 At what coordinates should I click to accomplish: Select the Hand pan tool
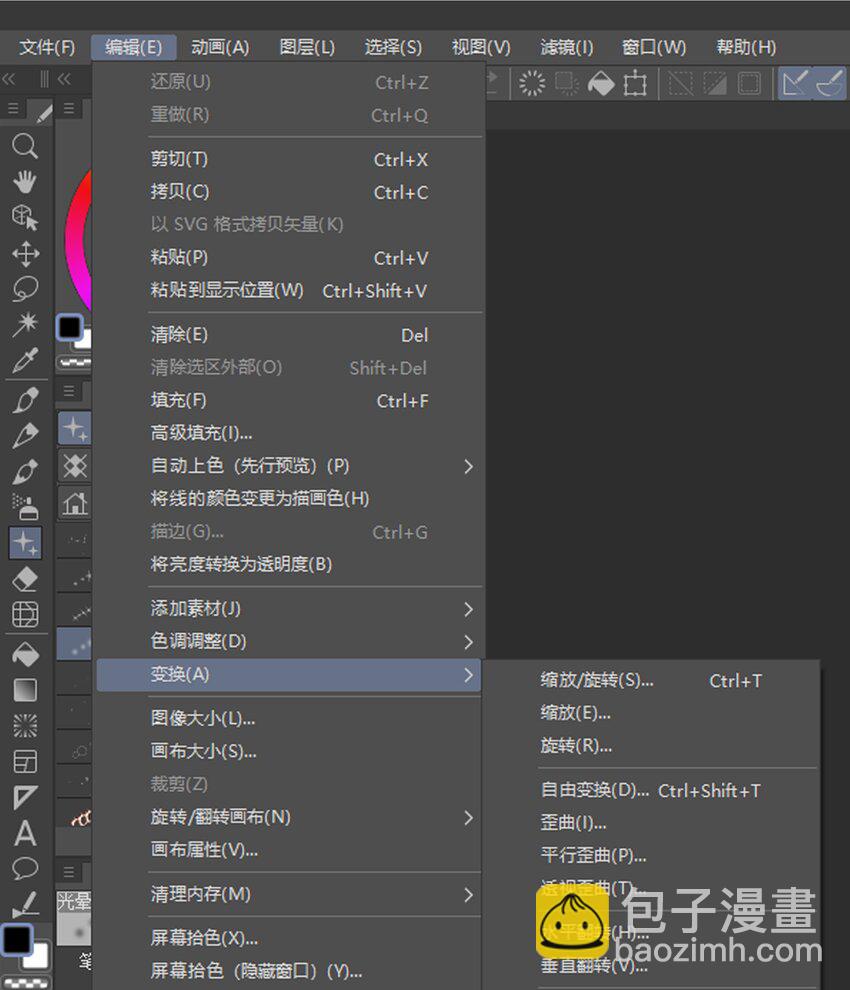coord(25,181)
